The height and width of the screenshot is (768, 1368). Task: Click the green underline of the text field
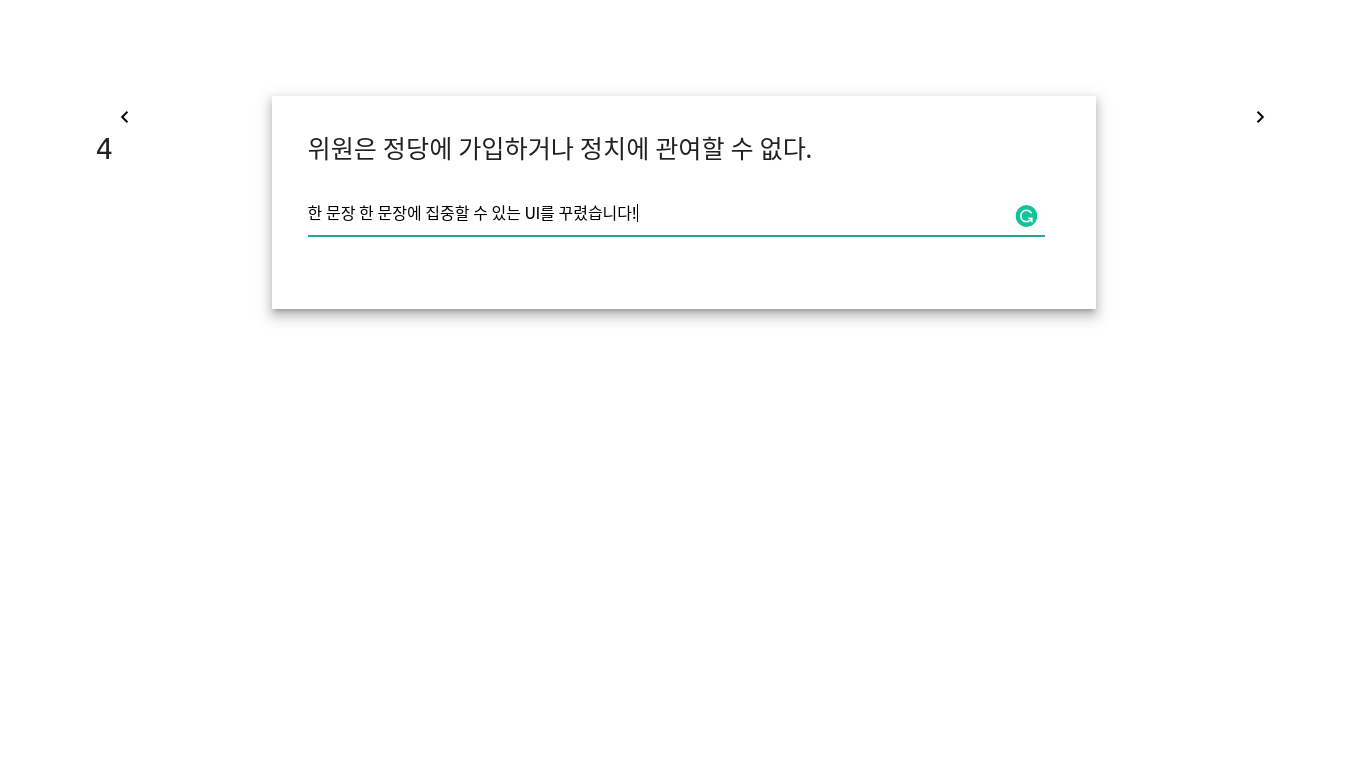point(676,236)
